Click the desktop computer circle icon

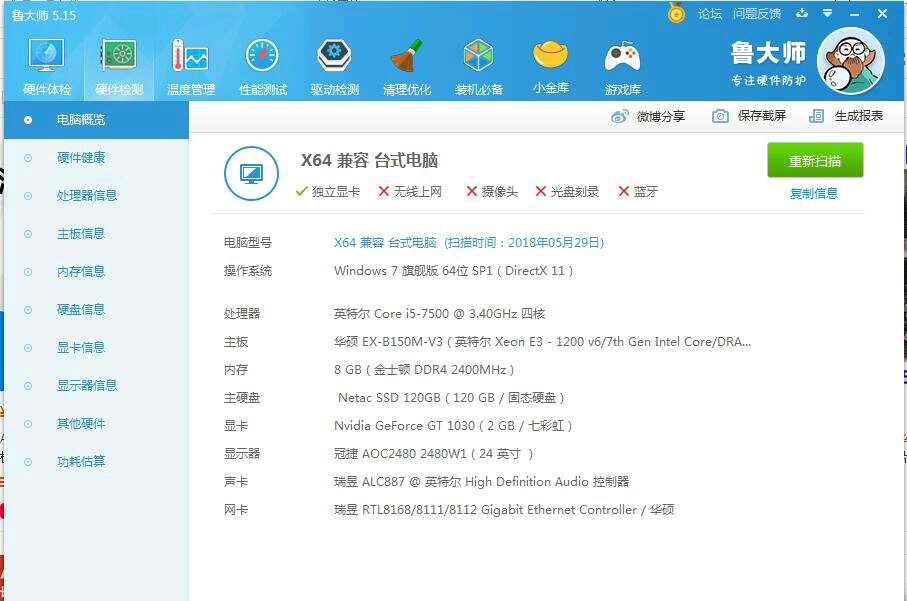[x=252, y=174]
